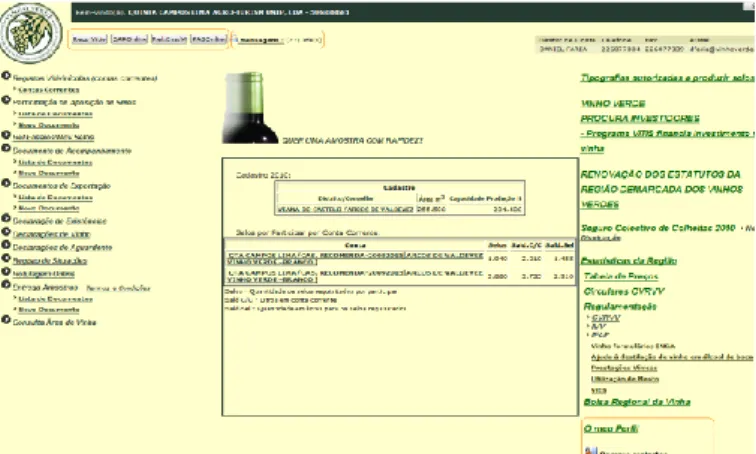
Task: Open IVV sublink under Regulamentação
Action: tap(598, 326)
